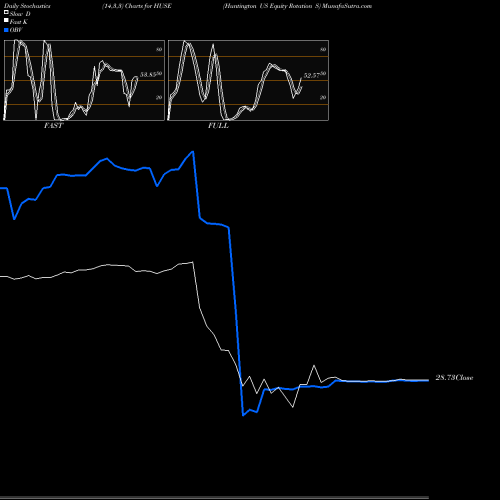Open the MunafaSutra.com title text

347,6
